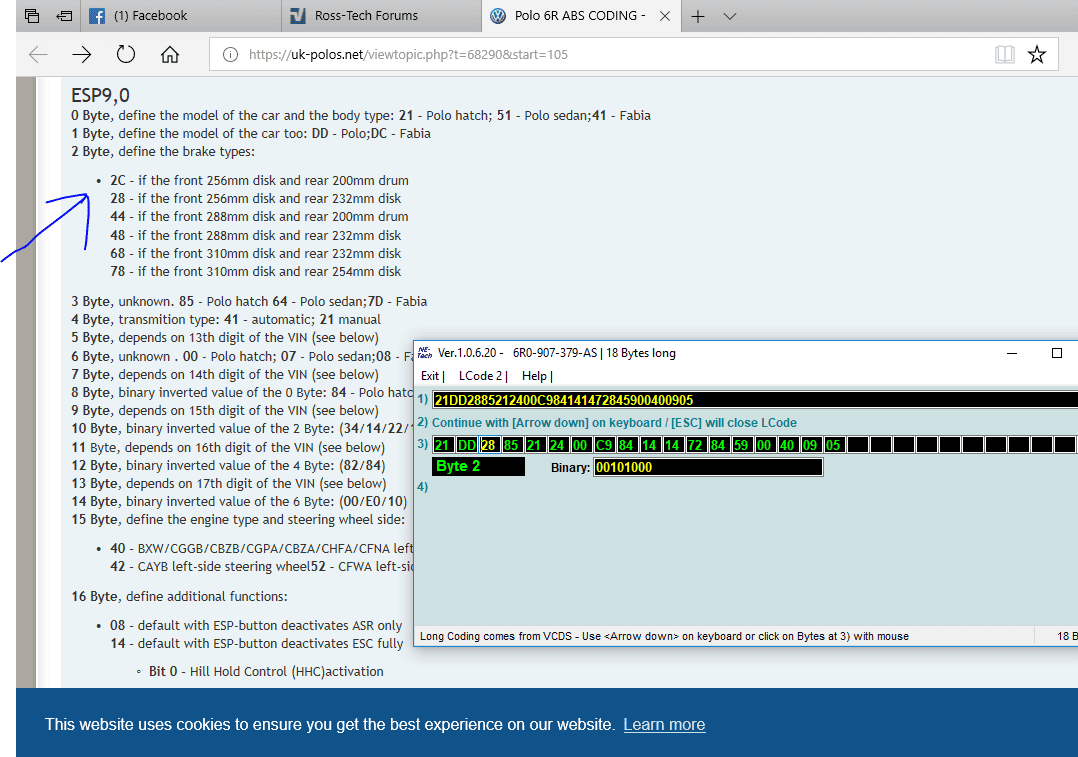Click the long coding string field
This screenshot has height=757, width=1078.
coord(755,400)
